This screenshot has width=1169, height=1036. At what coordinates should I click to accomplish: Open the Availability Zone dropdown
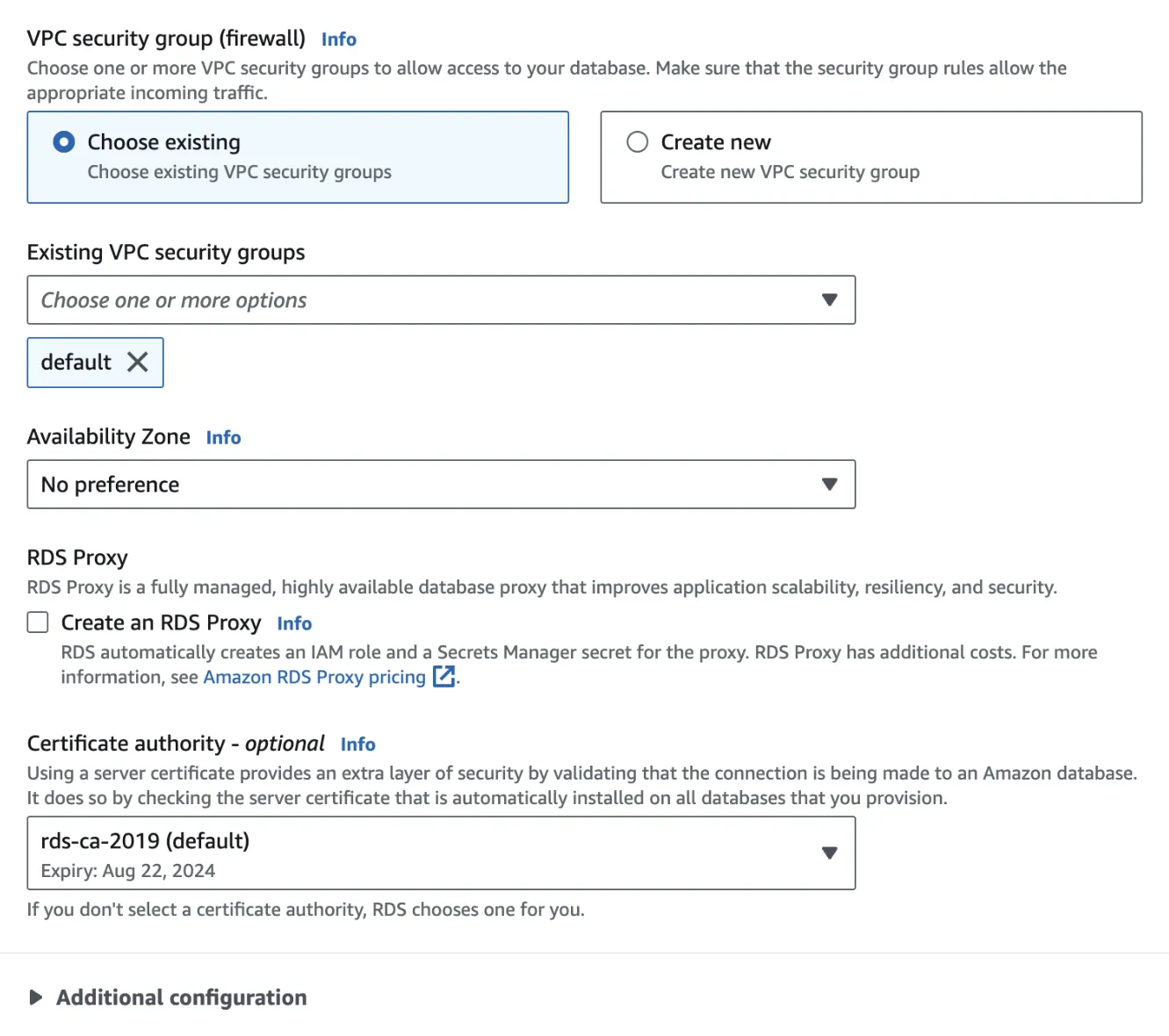coord(439,484)
